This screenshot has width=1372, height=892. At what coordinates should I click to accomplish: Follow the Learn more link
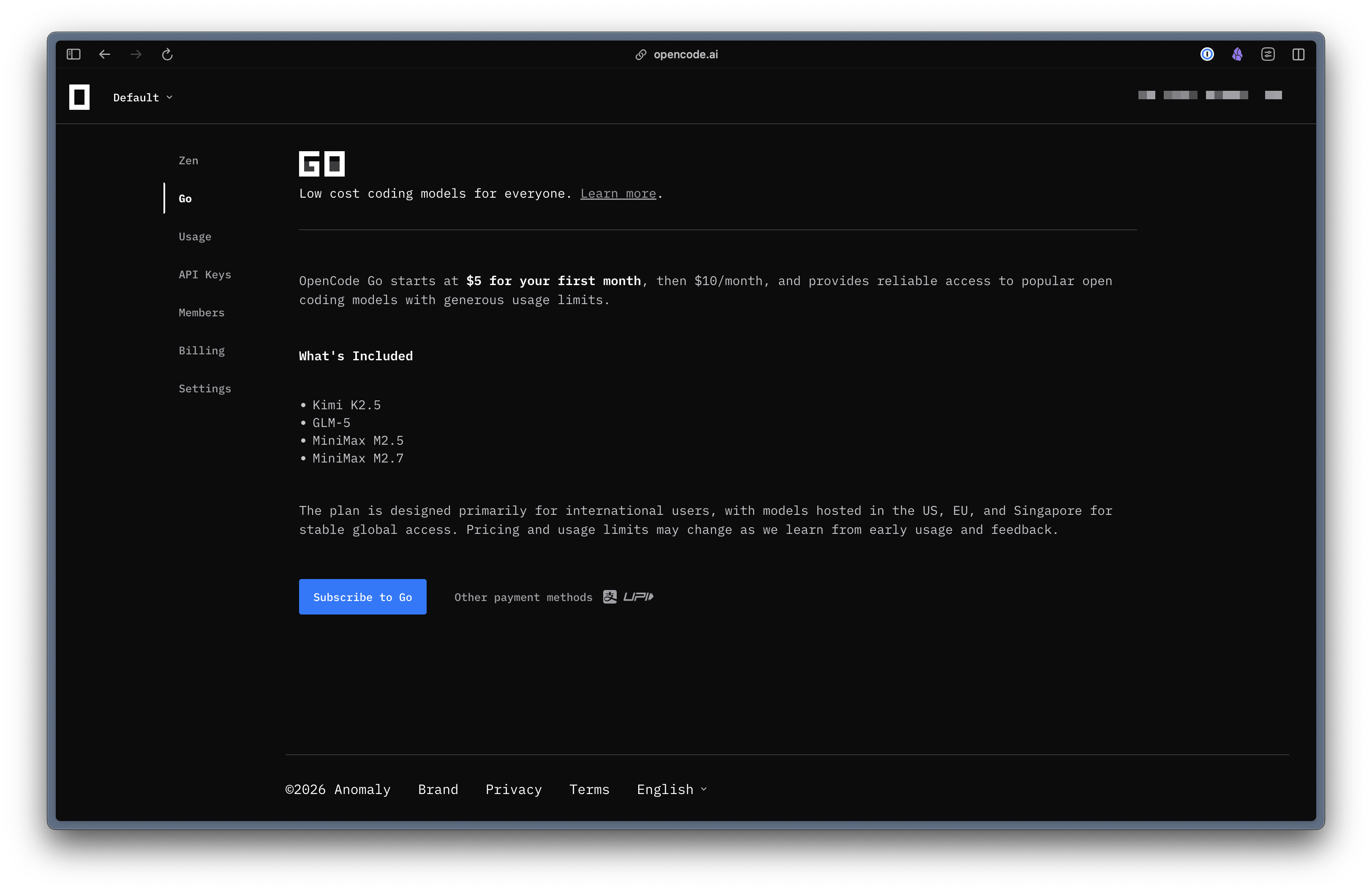618,193
